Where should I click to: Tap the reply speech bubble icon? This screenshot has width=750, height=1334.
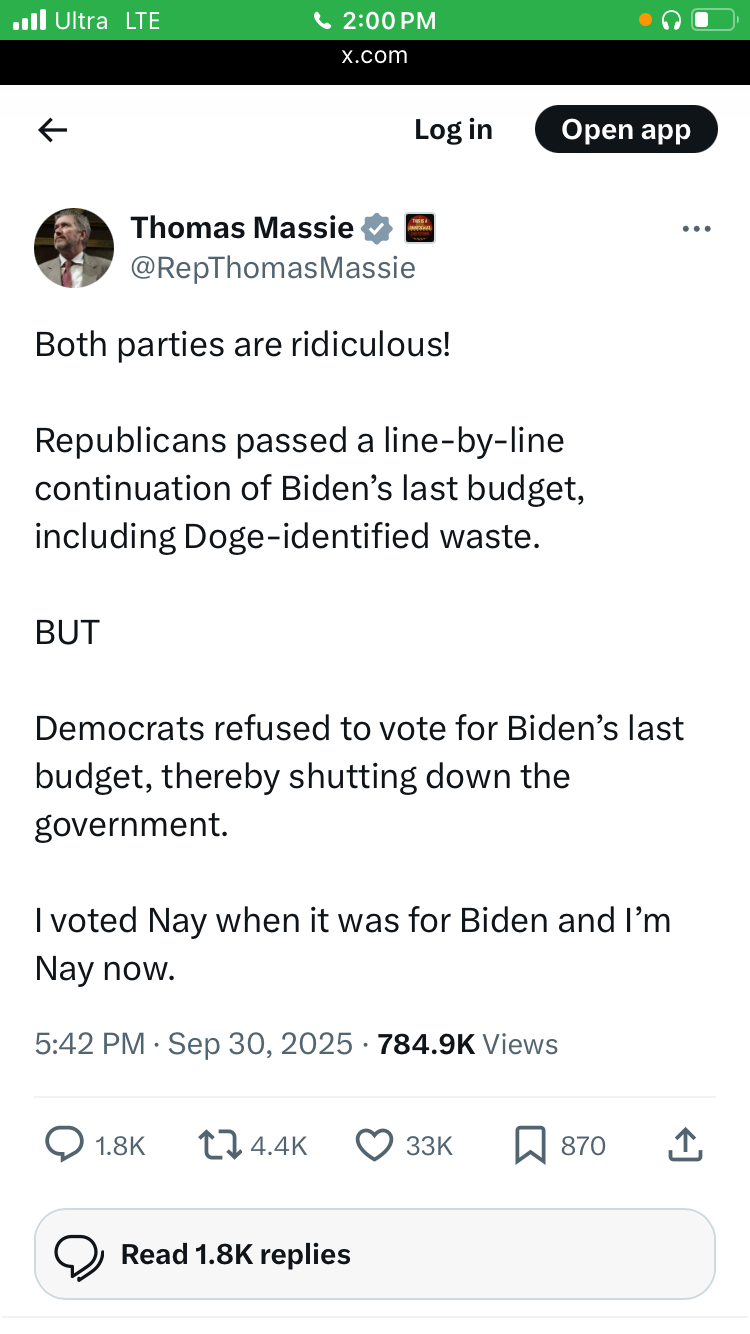click(65, 1145)
